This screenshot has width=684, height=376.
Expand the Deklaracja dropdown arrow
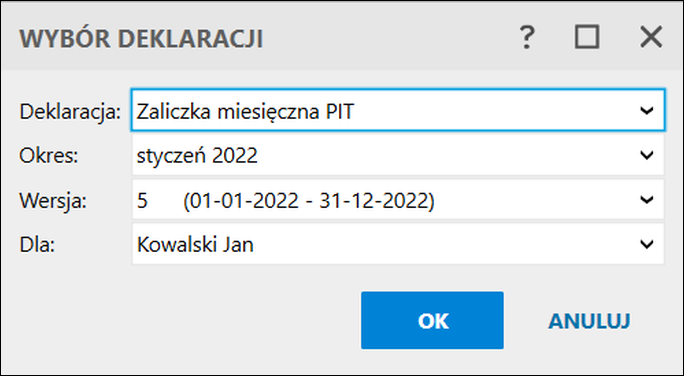click(x=646, y=110)
